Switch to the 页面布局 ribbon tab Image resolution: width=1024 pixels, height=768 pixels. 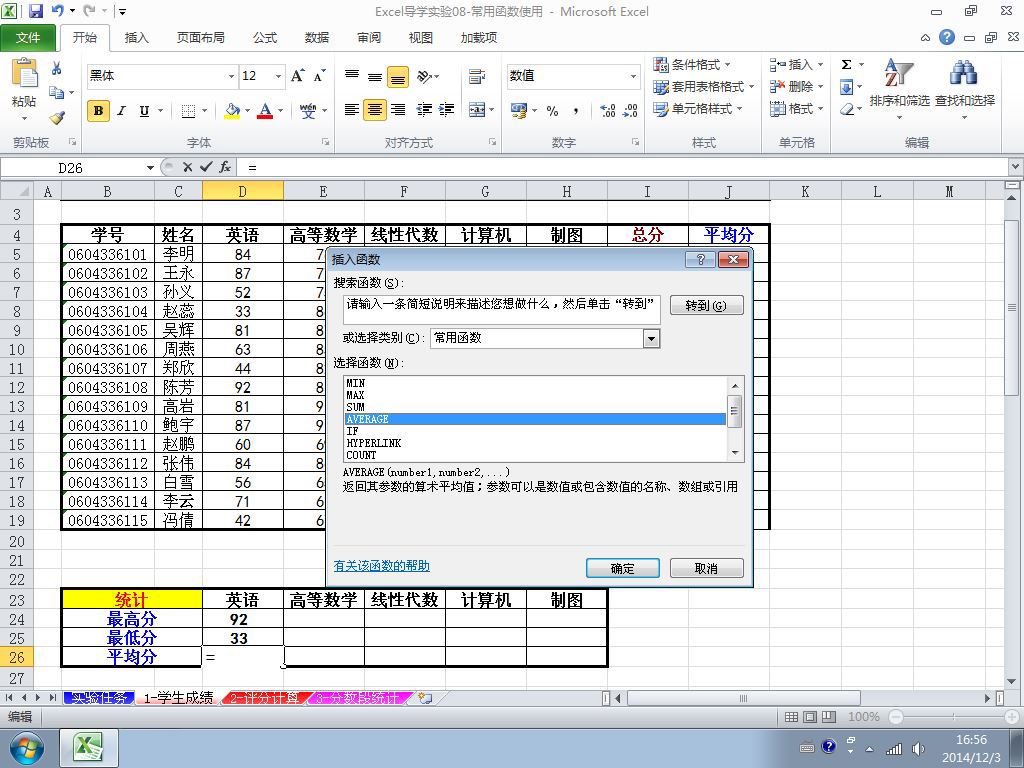click(x=200, y=38)
